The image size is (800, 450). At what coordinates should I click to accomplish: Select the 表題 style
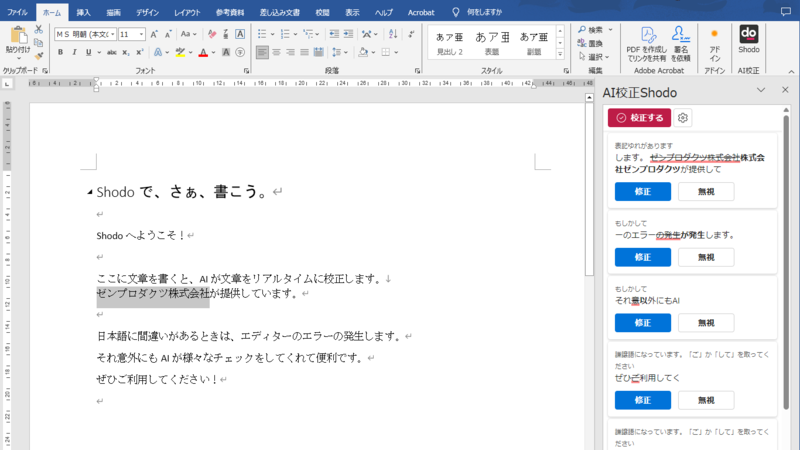pos(492,42)
